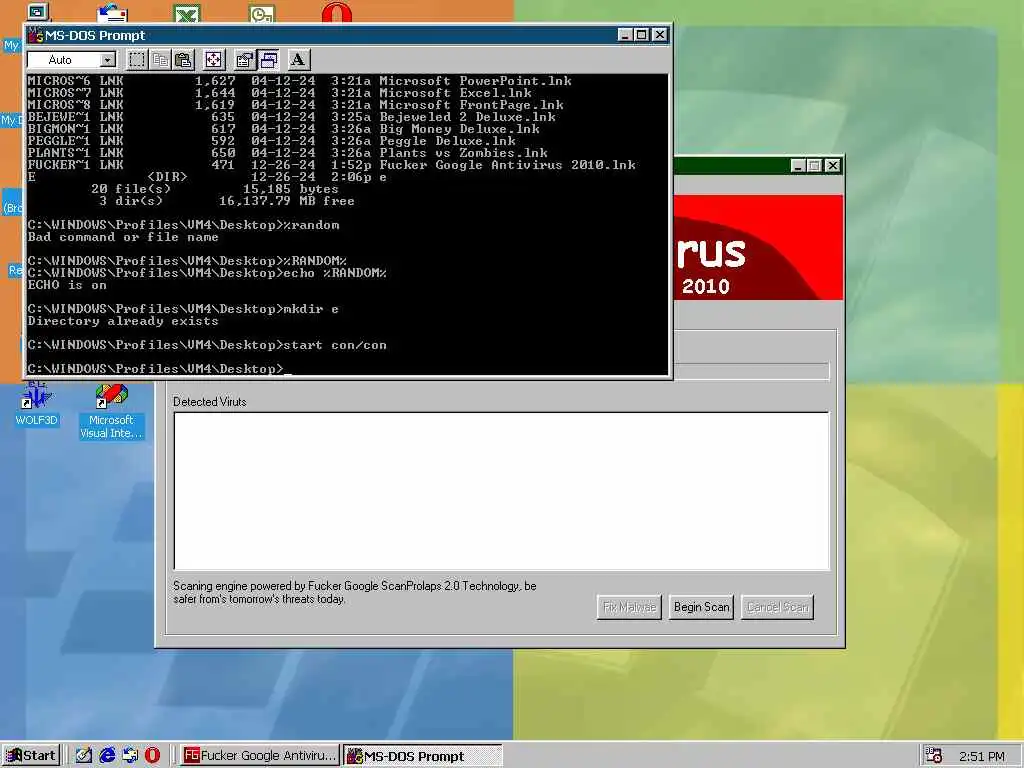Viewport: 1024px width, 768px height.
Task: Click the 'Microsoft PowerPoint.lnk' console line
Action: [300, 81]
